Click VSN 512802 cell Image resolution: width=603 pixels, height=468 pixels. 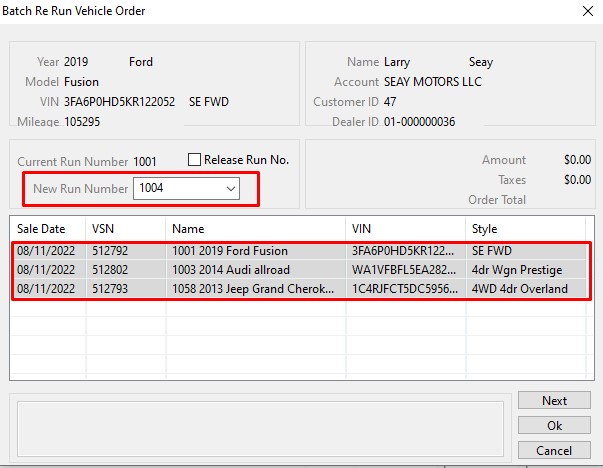(x=110, y=270)
